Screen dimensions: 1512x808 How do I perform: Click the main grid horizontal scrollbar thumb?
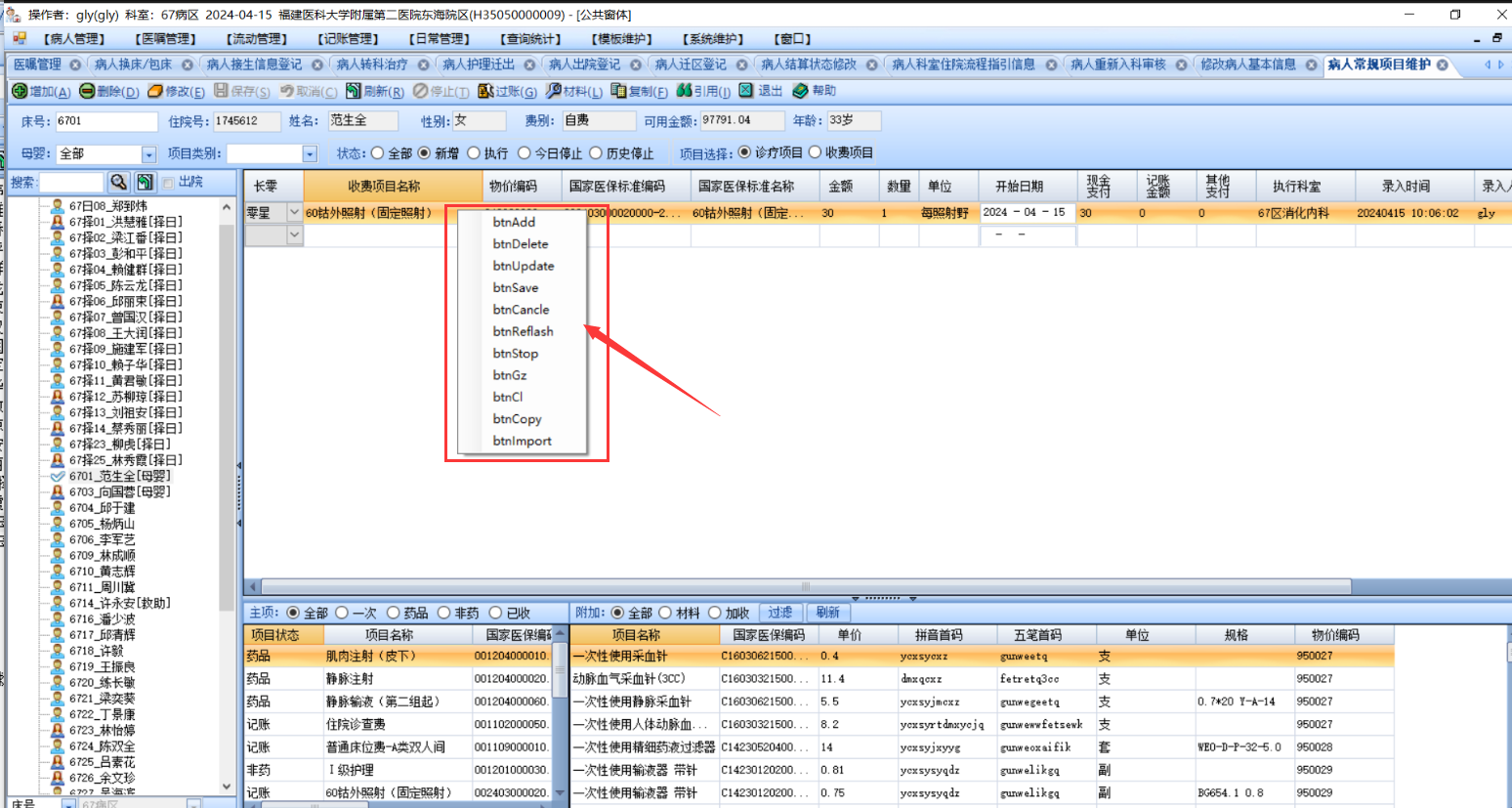point(806,587)
